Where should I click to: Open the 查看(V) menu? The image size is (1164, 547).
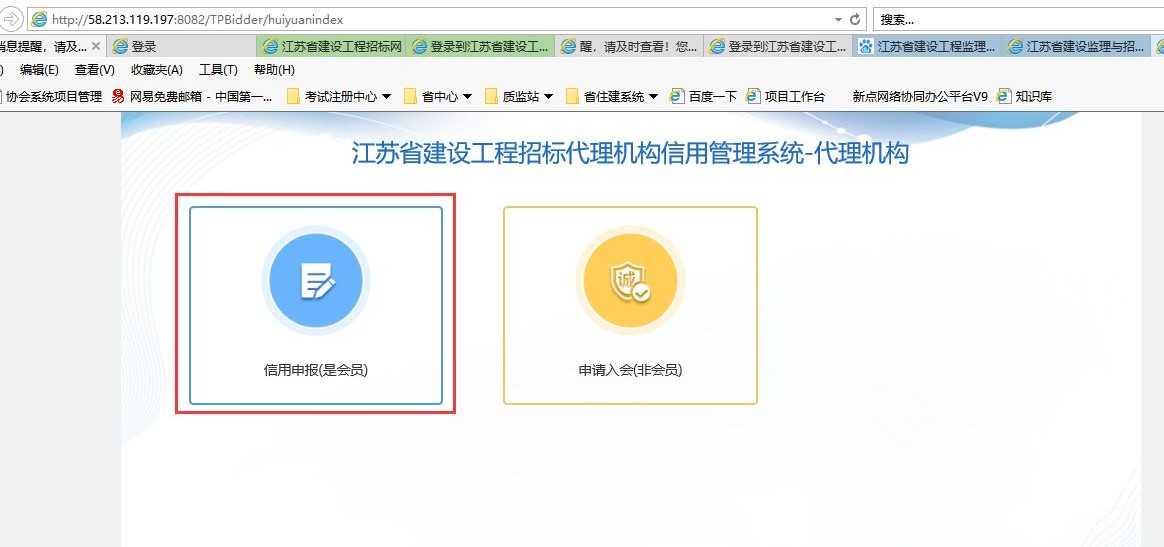tap(94, 70)
